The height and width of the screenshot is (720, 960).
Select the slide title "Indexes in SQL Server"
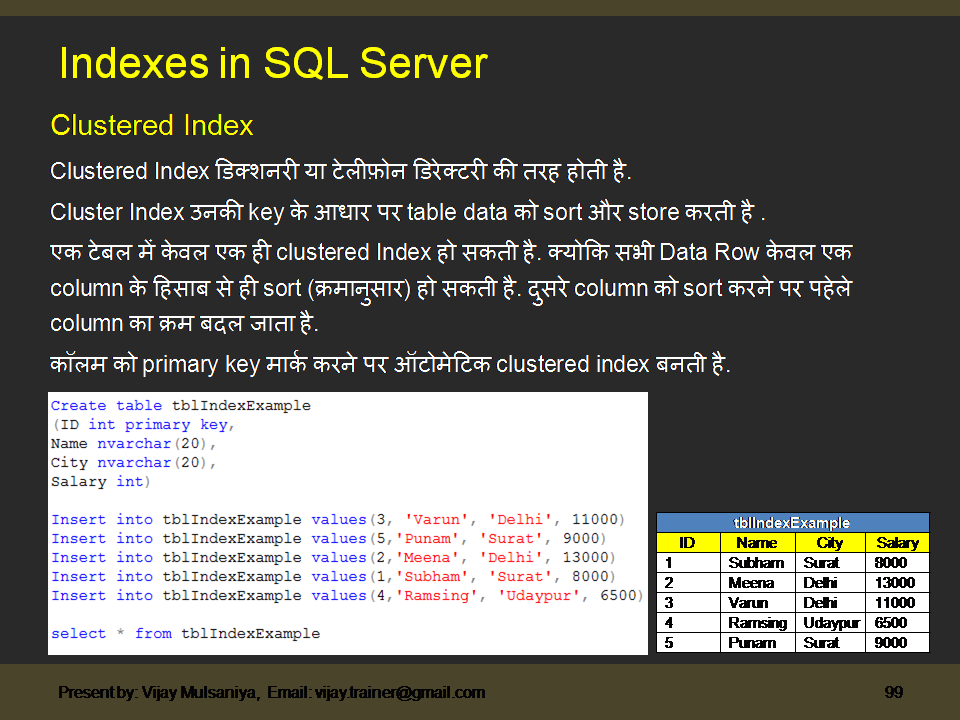tap(272, 63)
